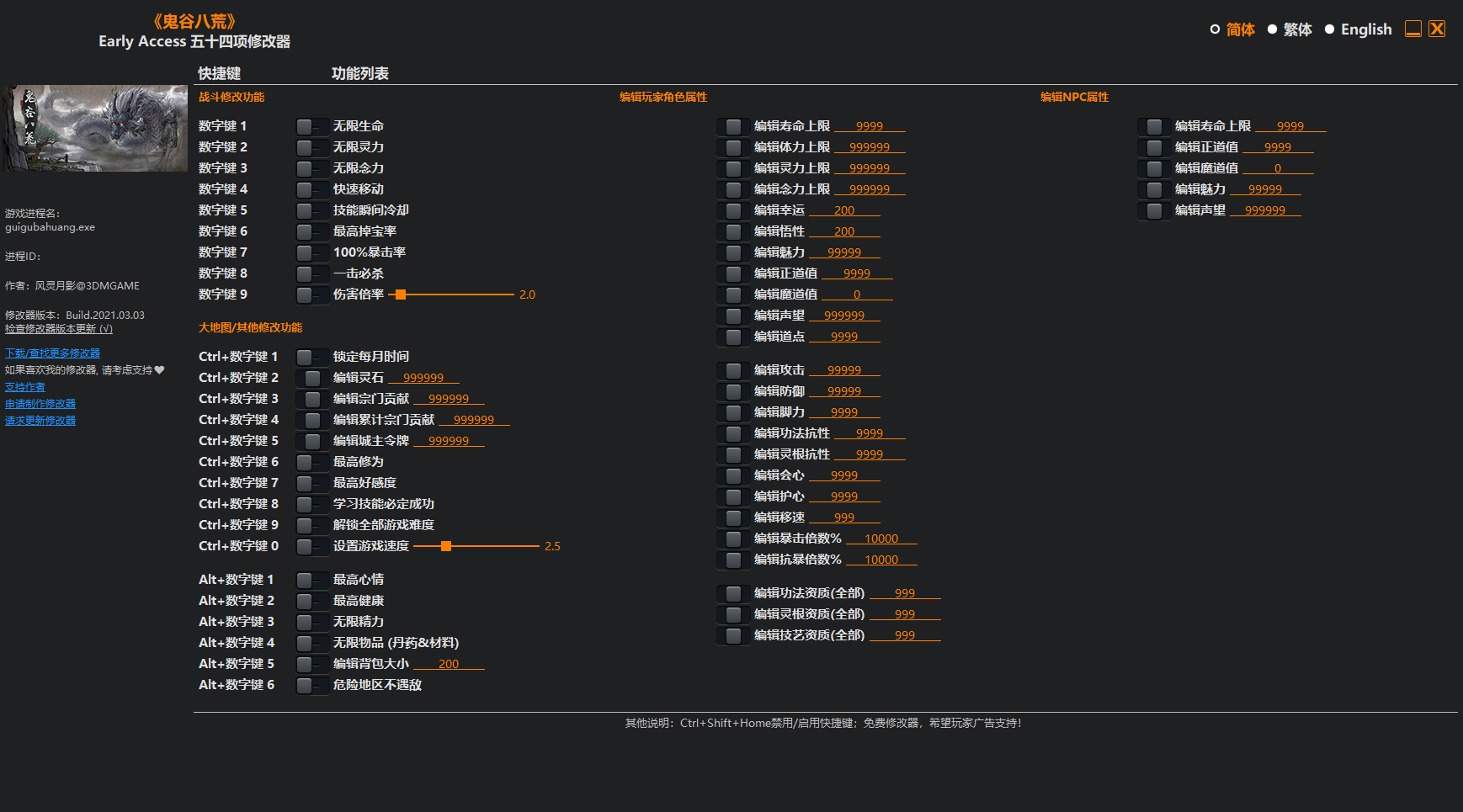Enable 学习技能必定成功 switch
This screenshot has height=812, width=1463.
coord(311,504)
